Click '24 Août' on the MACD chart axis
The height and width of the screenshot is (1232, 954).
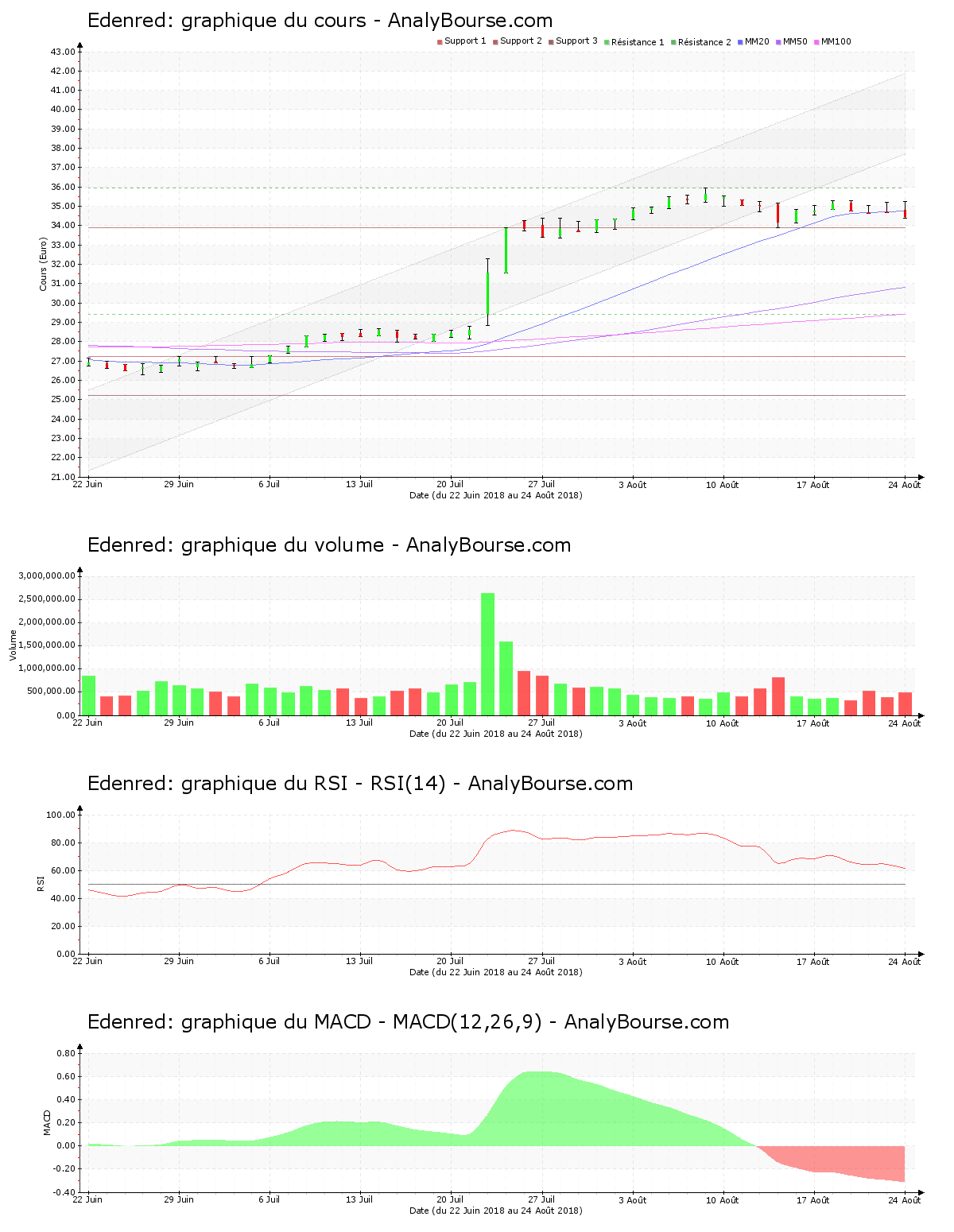point(905,1200)
